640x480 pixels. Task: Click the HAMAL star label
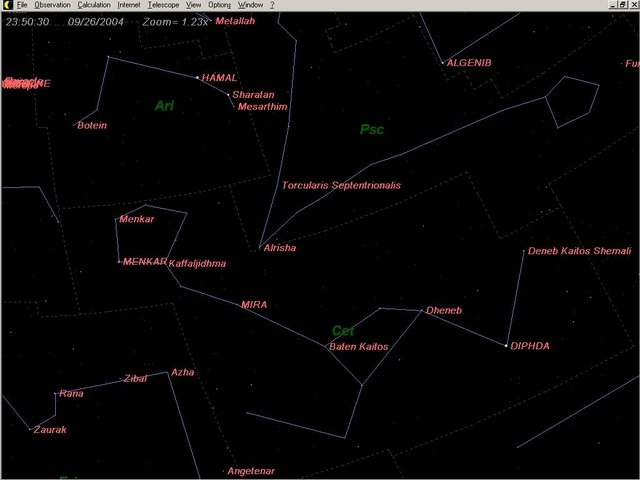click(x=219, y=77)
